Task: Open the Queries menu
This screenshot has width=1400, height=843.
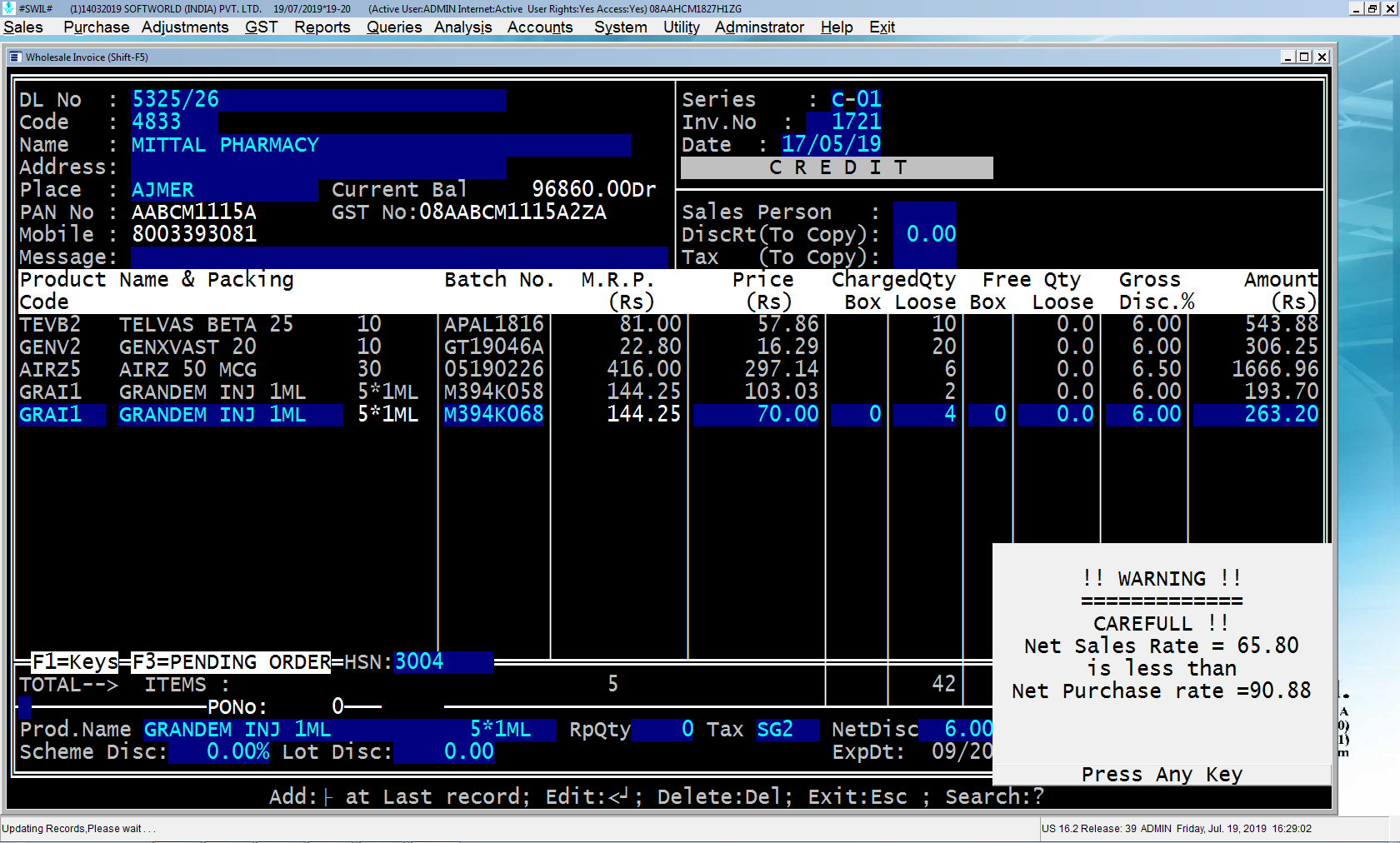Action: pyautogui.click(x=394, y=27)
